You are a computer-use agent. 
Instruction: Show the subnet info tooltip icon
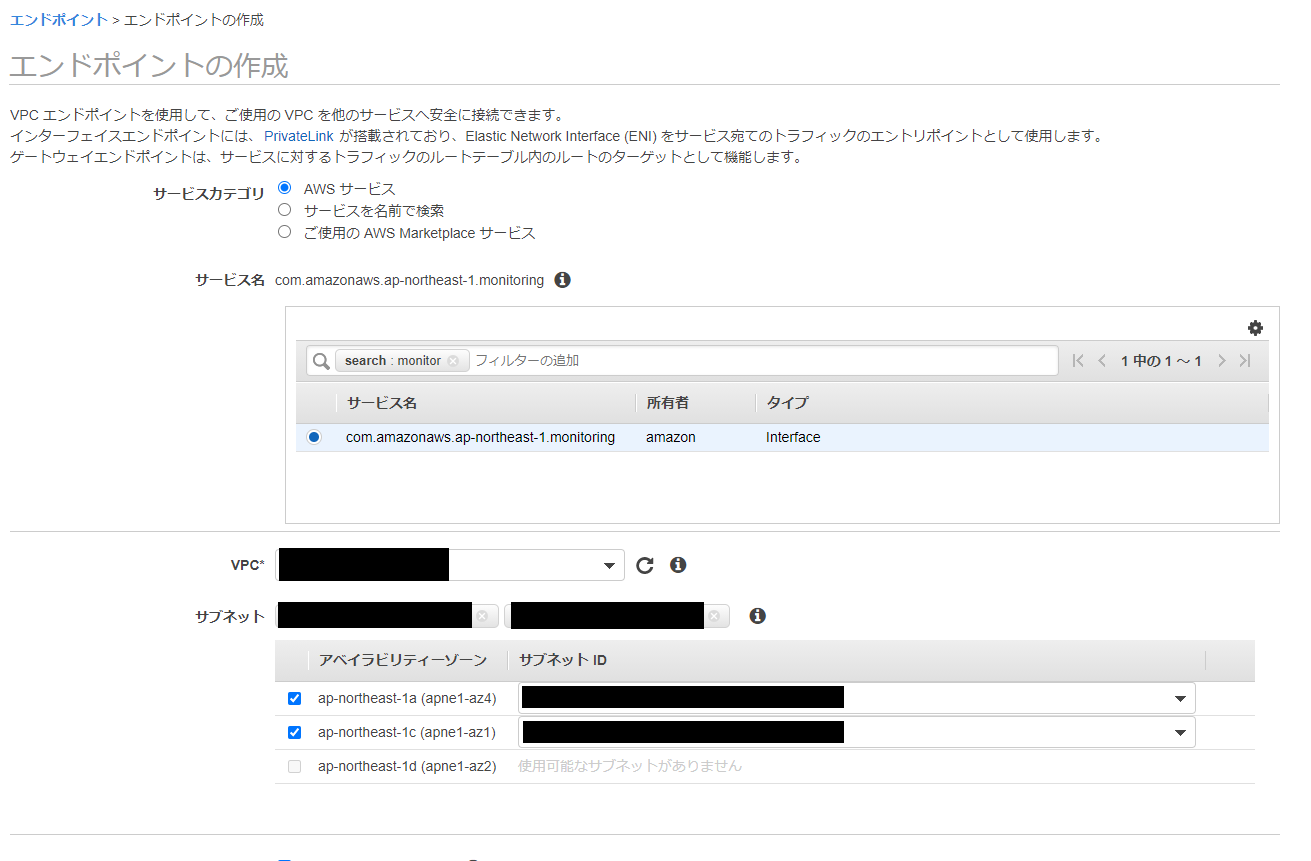coord(757,615)
